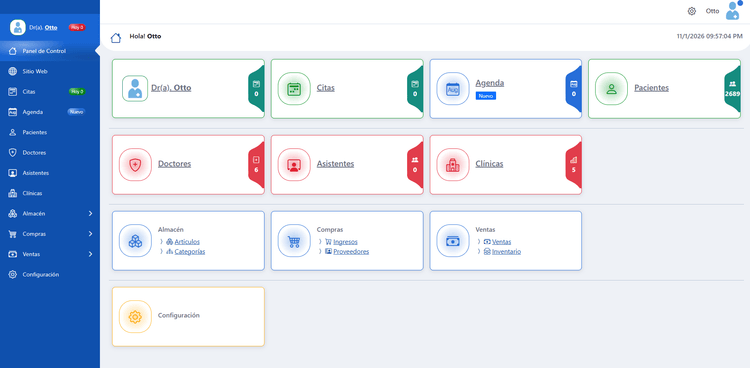Click the shopping cart icon on Compras card
This screenshot has width=750, height=368.
coord(294,241)
